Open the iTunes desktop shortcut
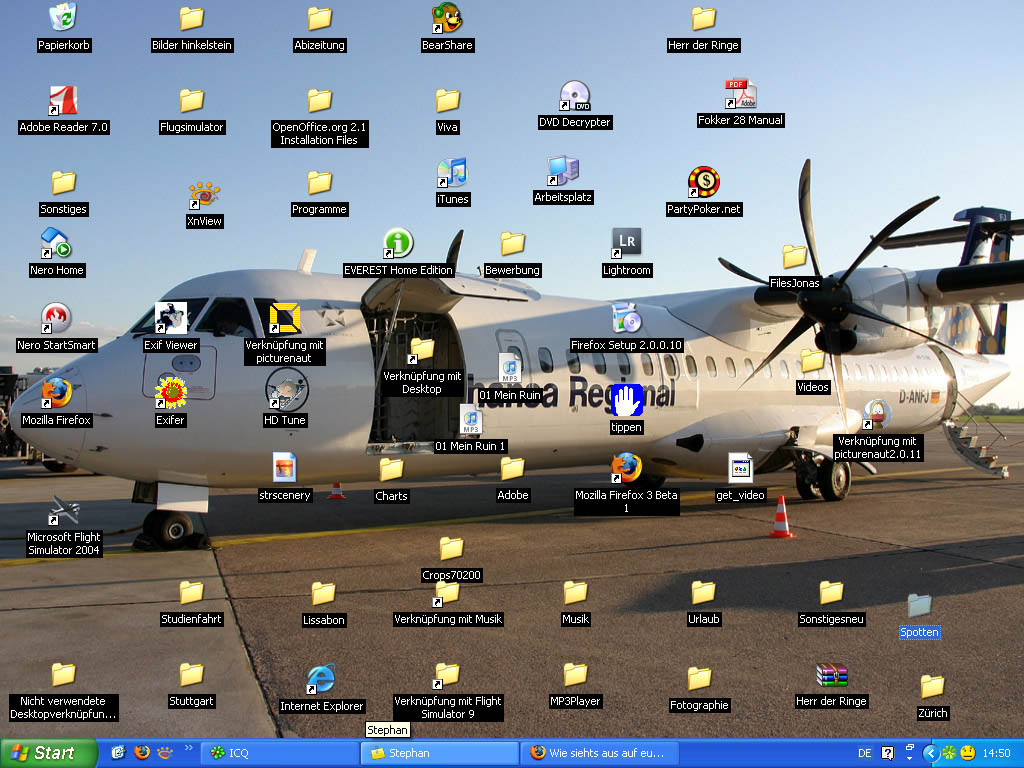This screenshot has width=1024, height=768. pyautogui.click(x=452, y=174)
